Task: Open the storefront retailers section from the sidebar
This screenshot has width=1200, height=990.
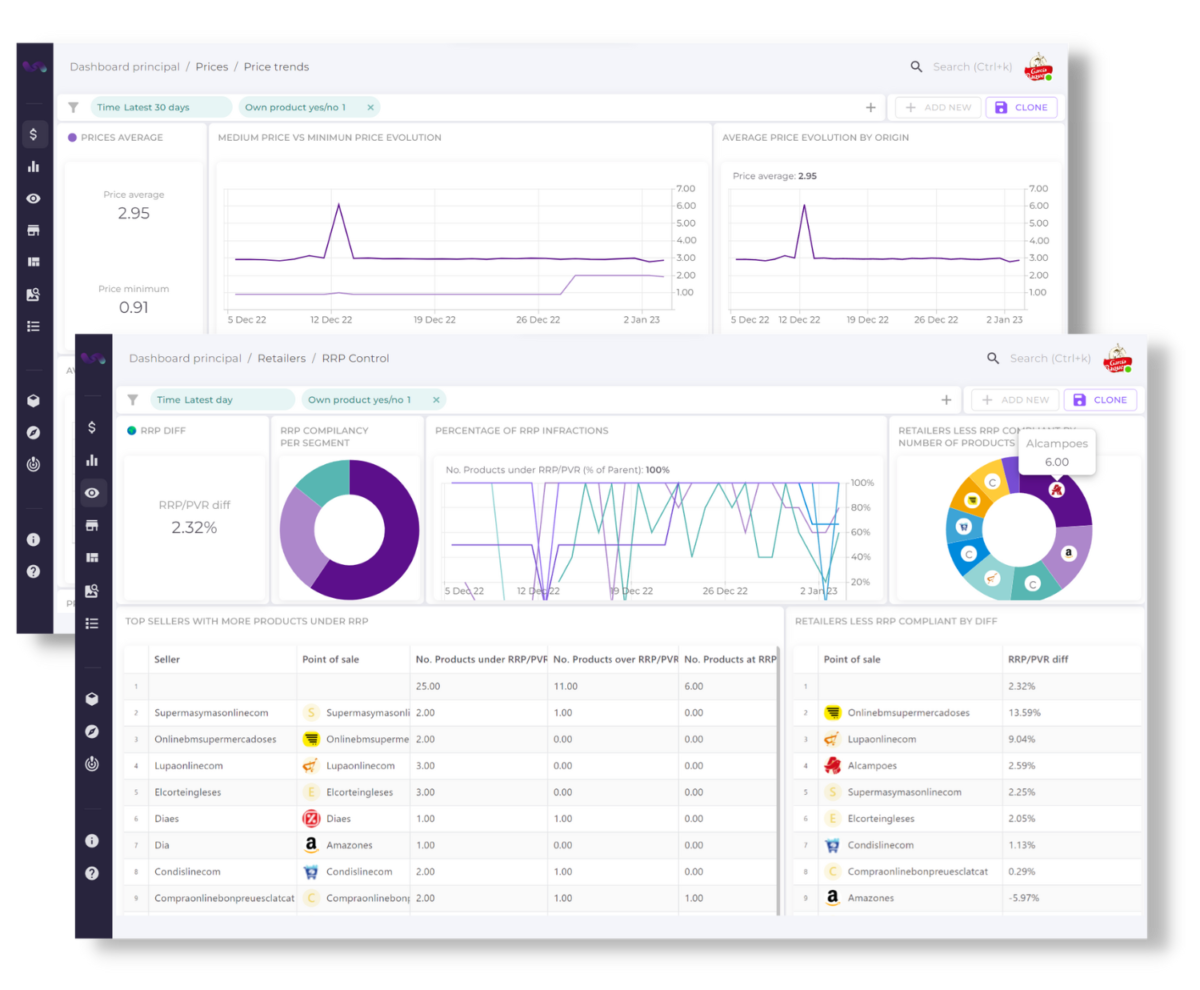Action: click(x=92, y=524)
